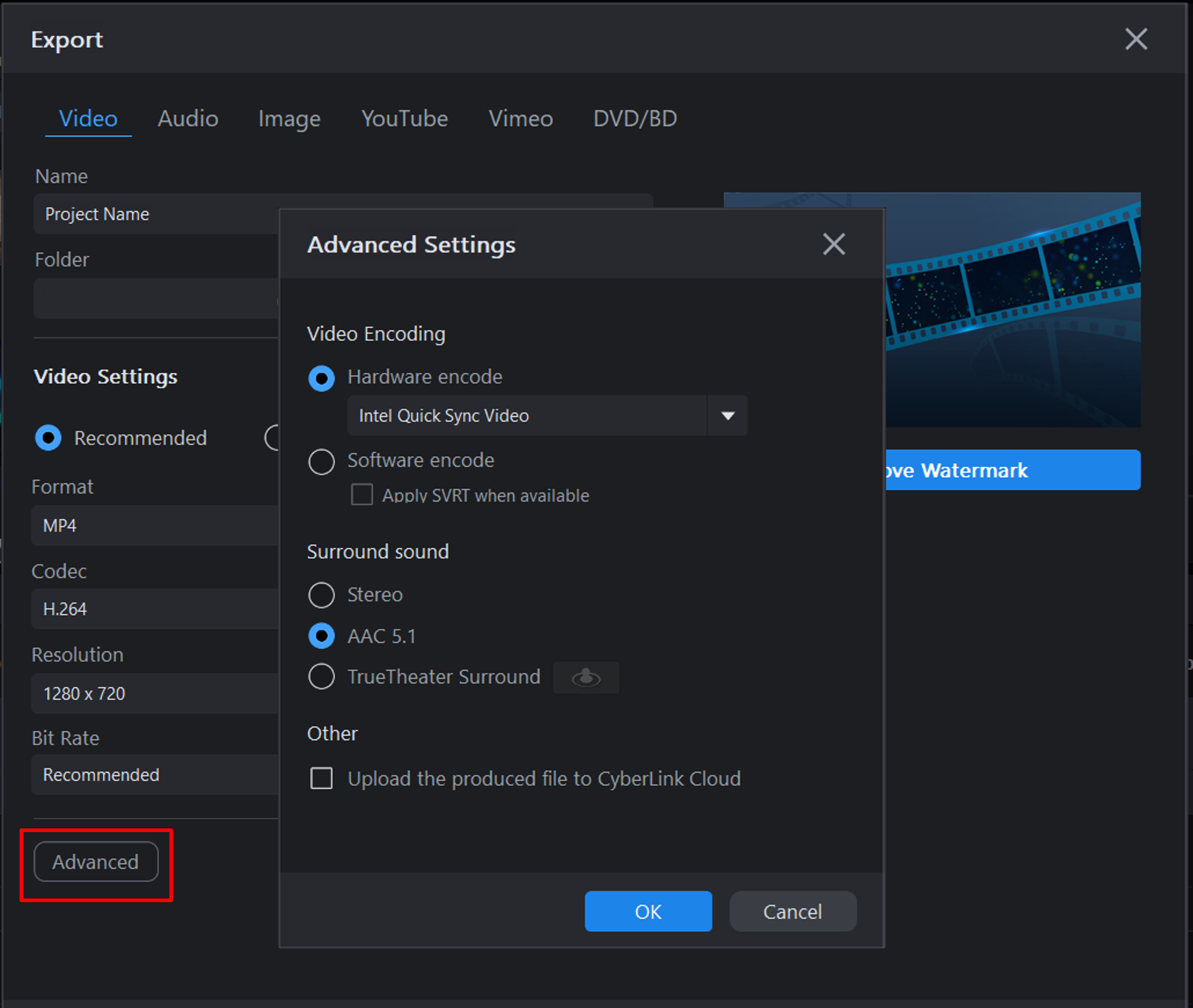Viewport: 1193px width, 1008px height.
Task: Expand the Intel Quick Sync Video dropdown arrow
Action: point(727,415)
